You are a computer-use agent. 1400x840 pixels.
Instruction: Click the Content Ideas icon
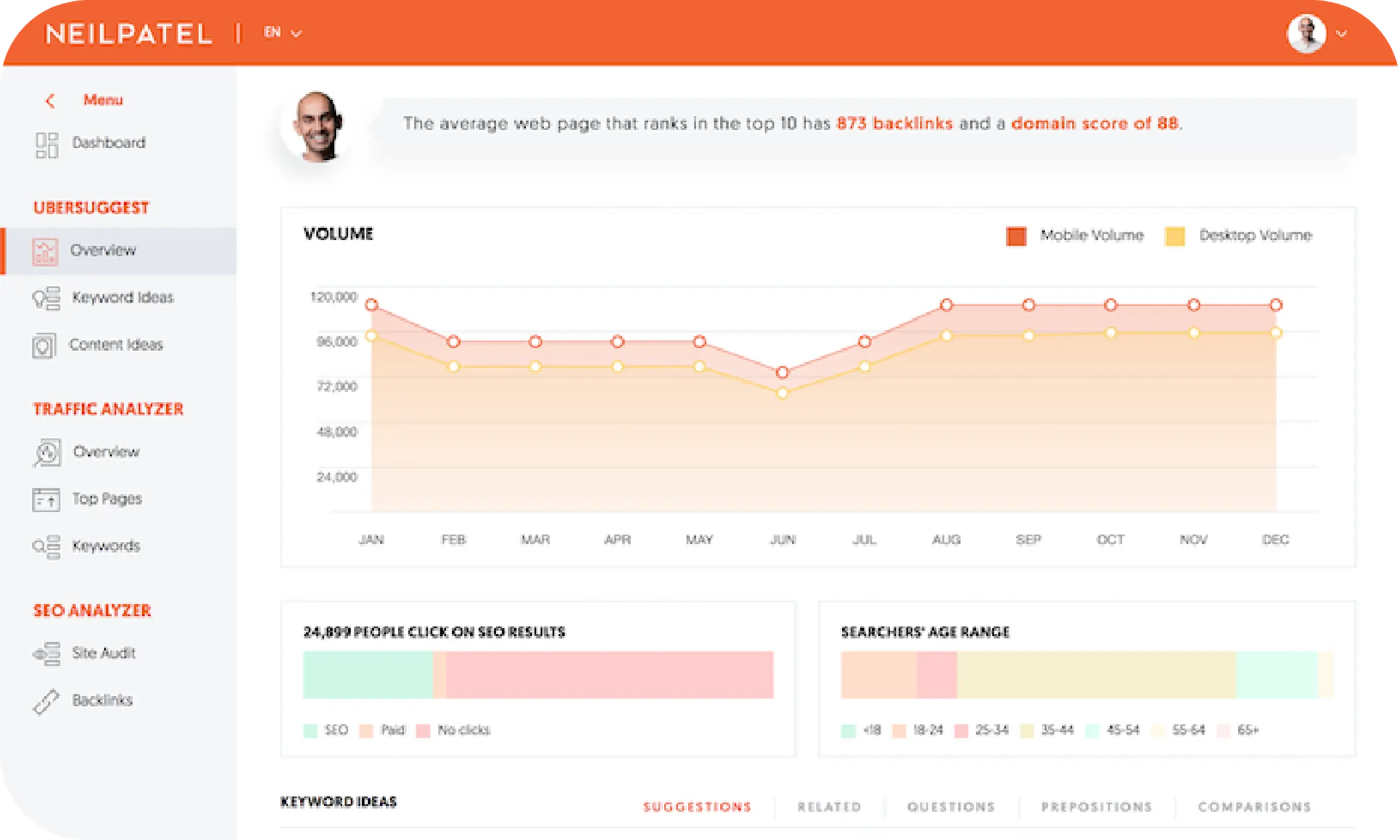coord(44,346)
